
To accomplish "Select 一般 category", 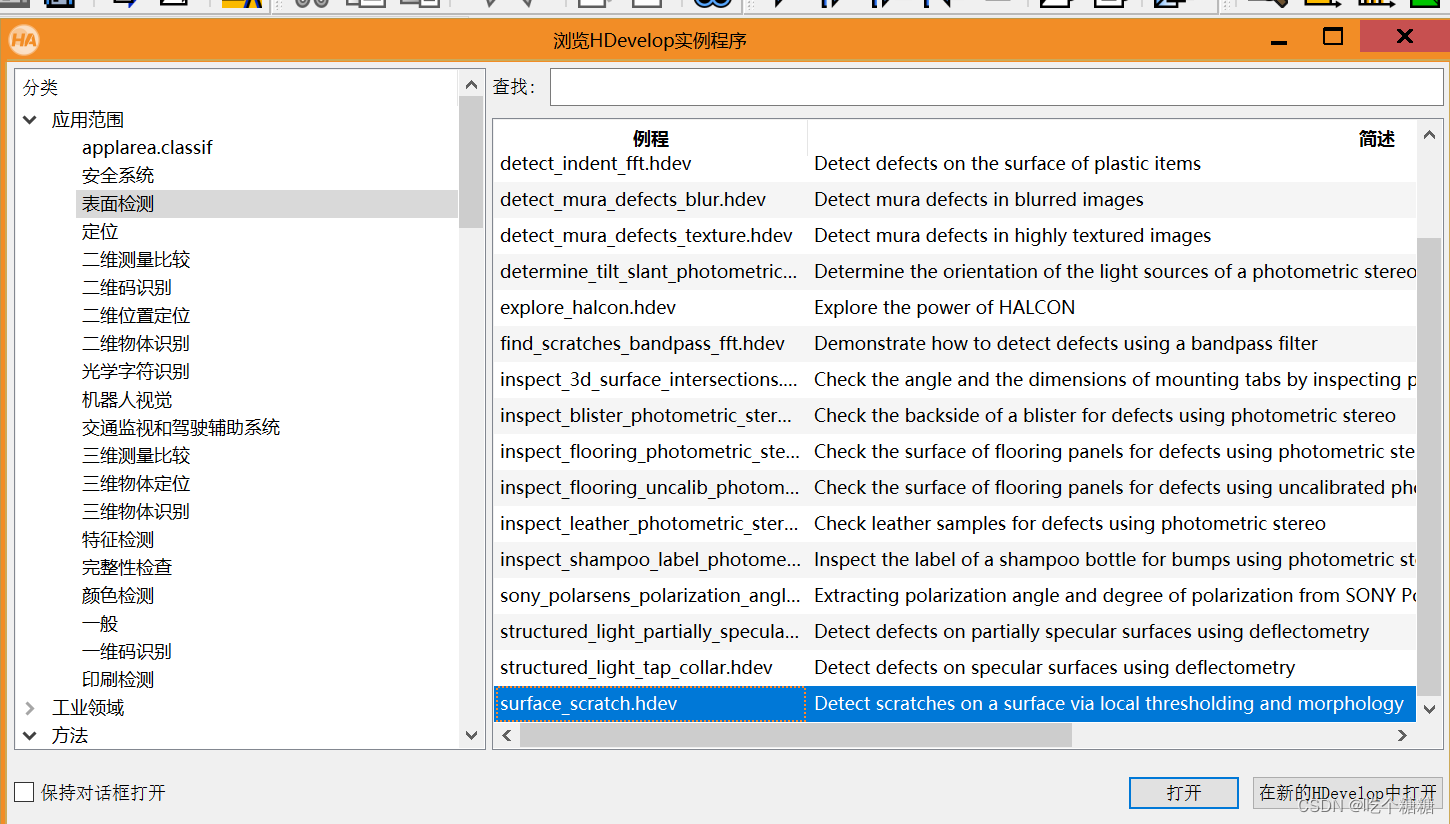I will point(100,624).
